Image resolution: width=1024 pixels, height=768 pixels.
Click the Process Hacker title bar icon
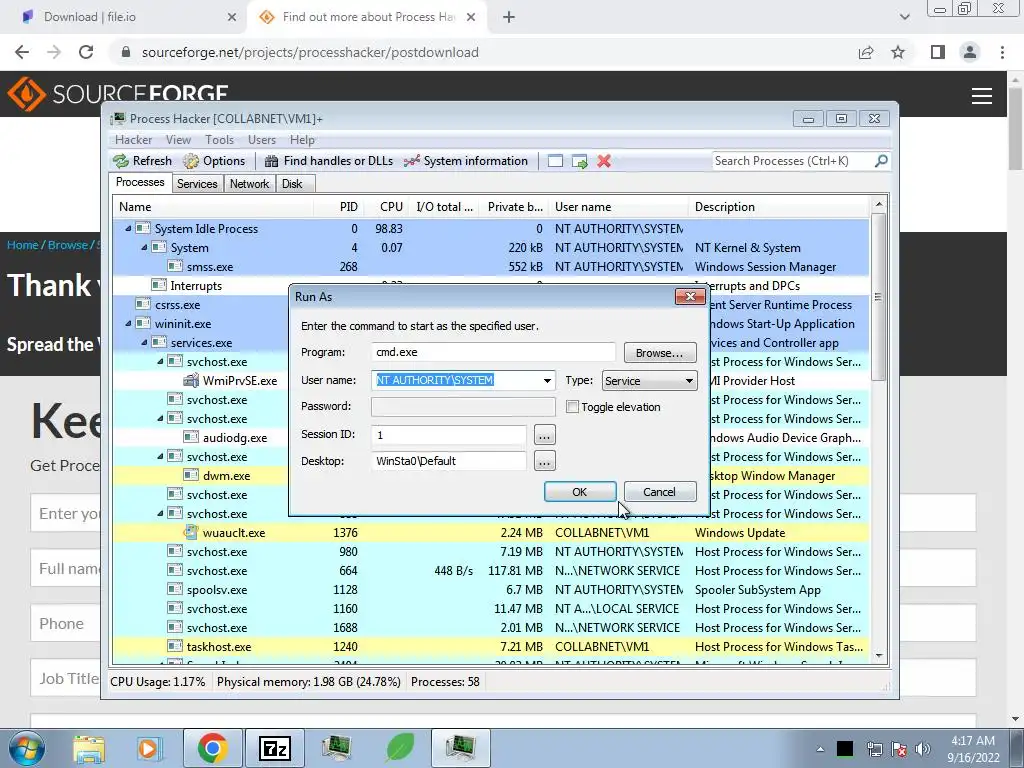(x=118, y=118)
